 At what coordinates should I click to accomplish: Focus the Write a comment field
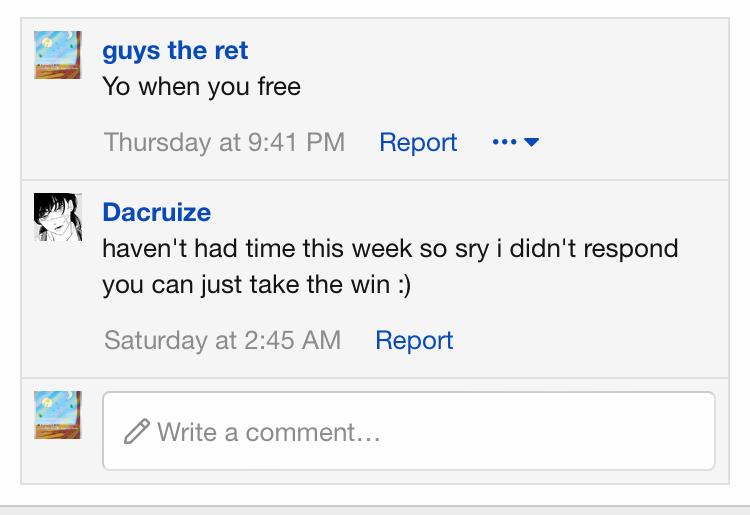tap(420, 432)
